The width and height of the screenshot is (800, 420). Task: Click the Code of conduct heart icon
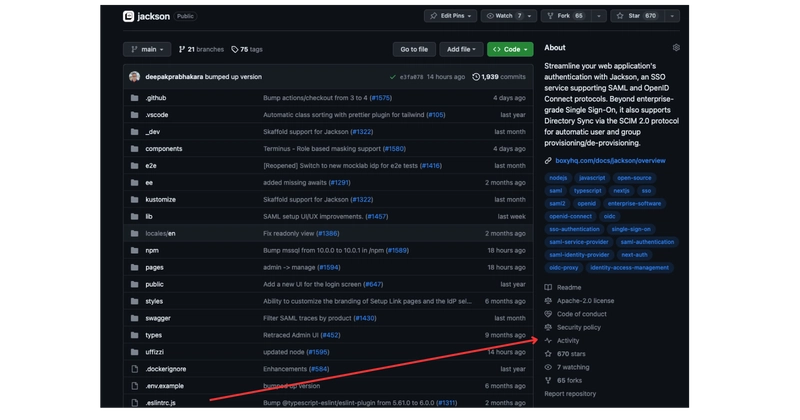[x=548, y=314]
